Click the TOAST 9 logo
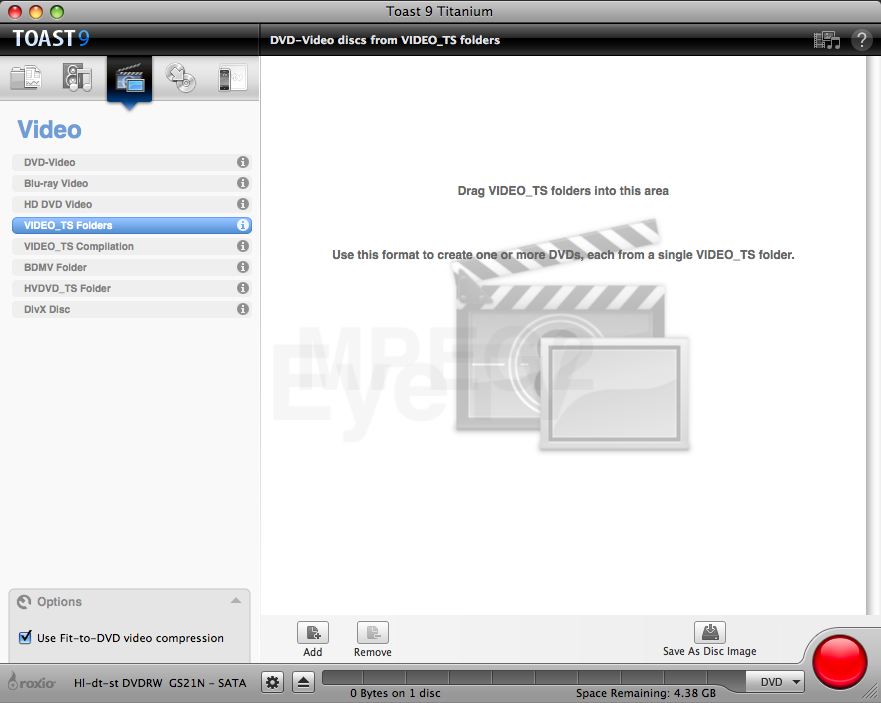 [51, 39]
